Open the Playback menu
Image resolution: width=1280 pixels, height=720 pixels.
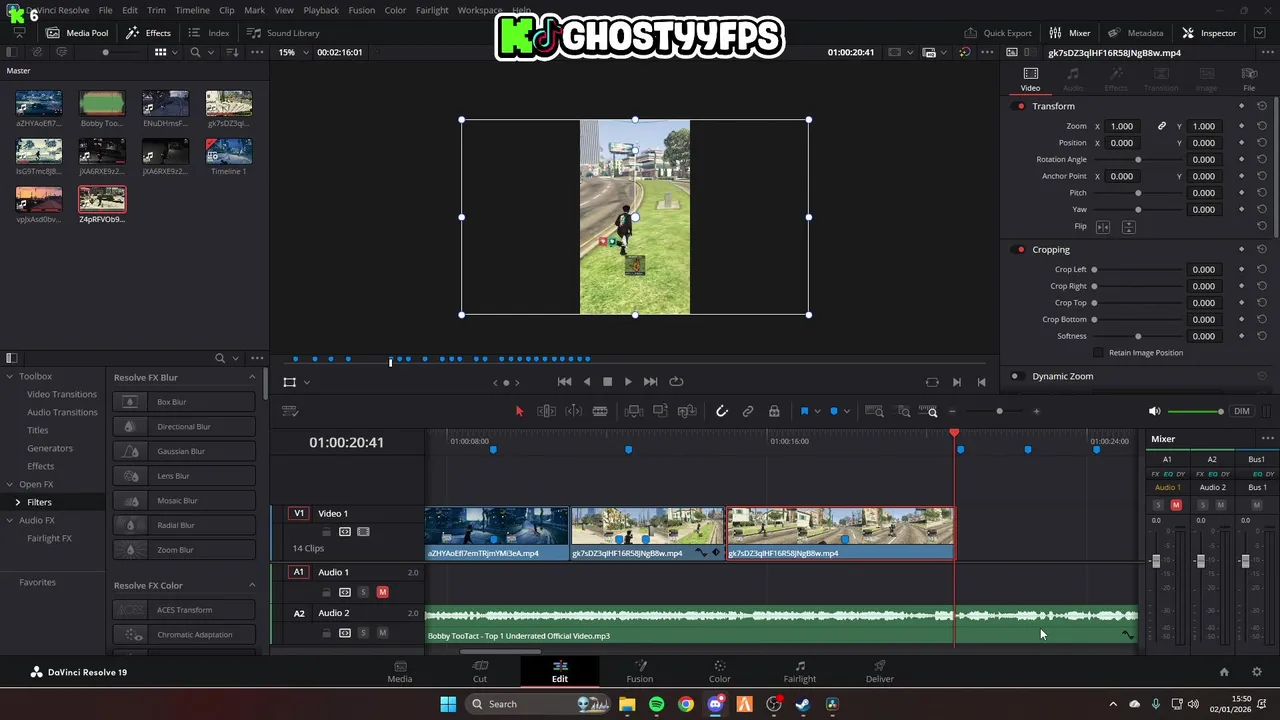(x=321, y=10)
